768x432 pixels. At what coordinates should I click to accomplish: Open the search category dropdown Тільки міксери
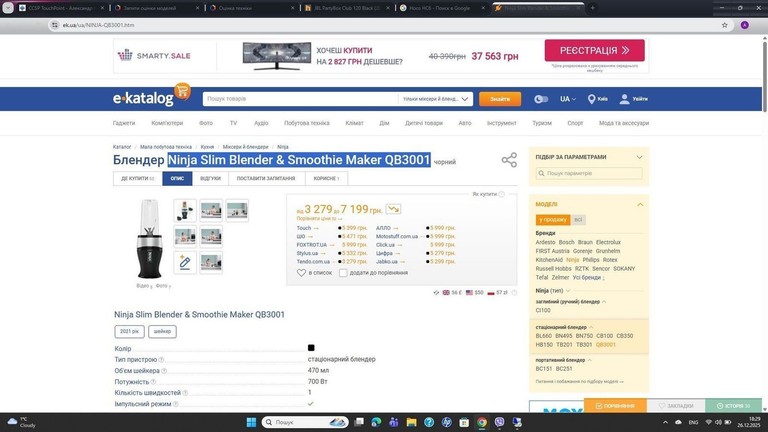coord(435,99)
